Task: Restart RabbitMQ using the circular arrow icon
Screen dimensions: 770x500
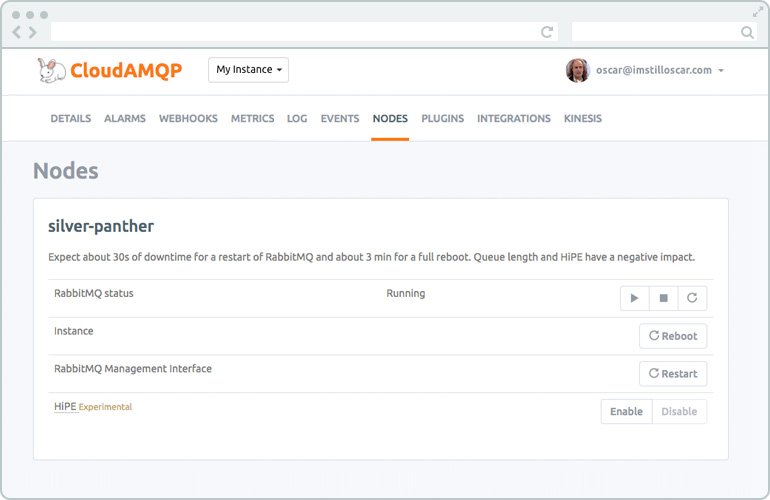Action: pyautogui.click(x=692, y=298)
